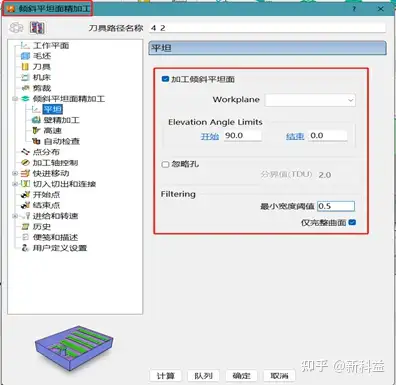Click the 切入切出和连接 icon
The image size is (396, 385).
click(x=25, y=184)
